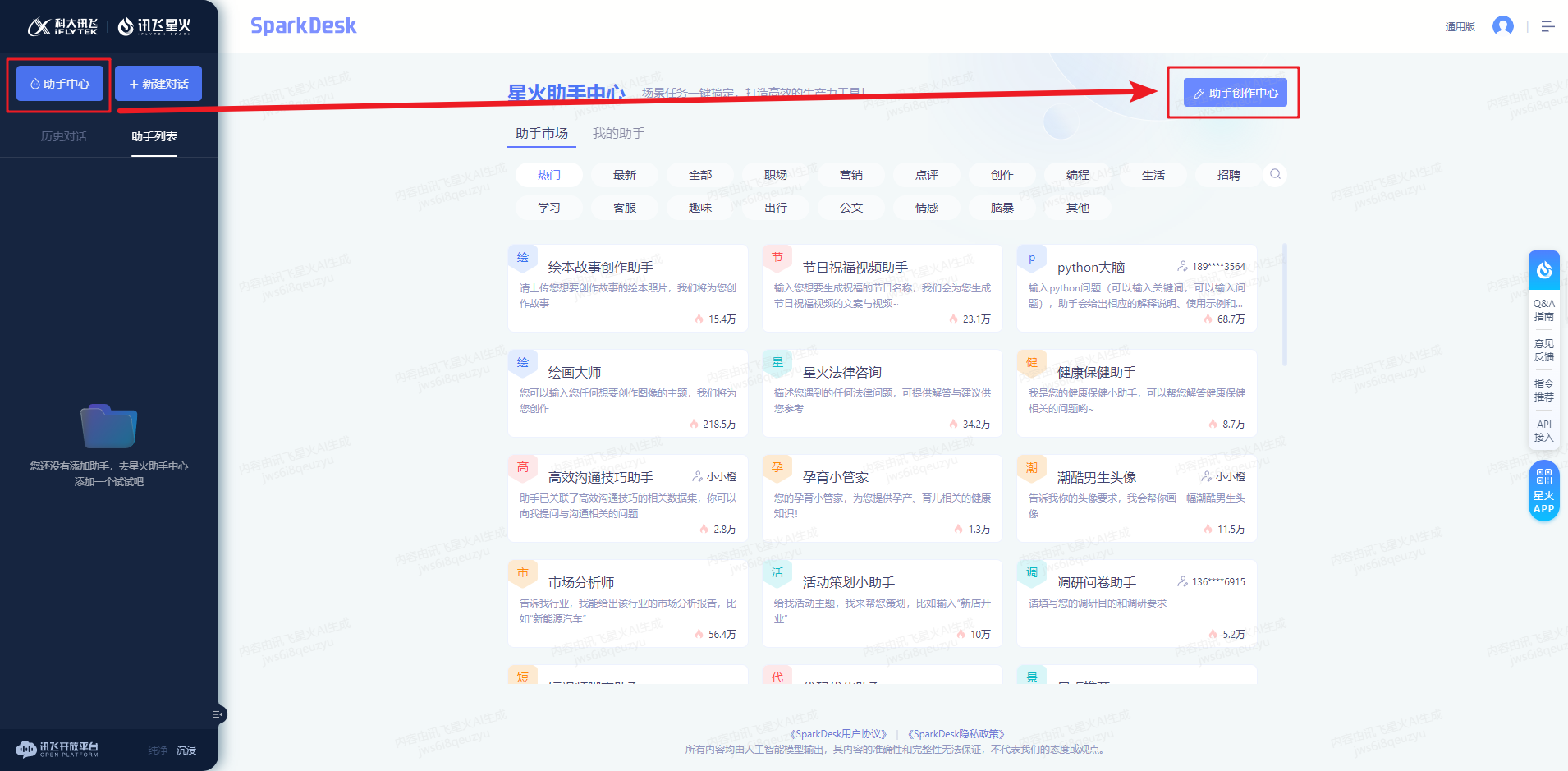Click the 潮 badge on 潮酷男生头像 card
This screenshot has width=1568, height=771.
[x=1032, y=468]
